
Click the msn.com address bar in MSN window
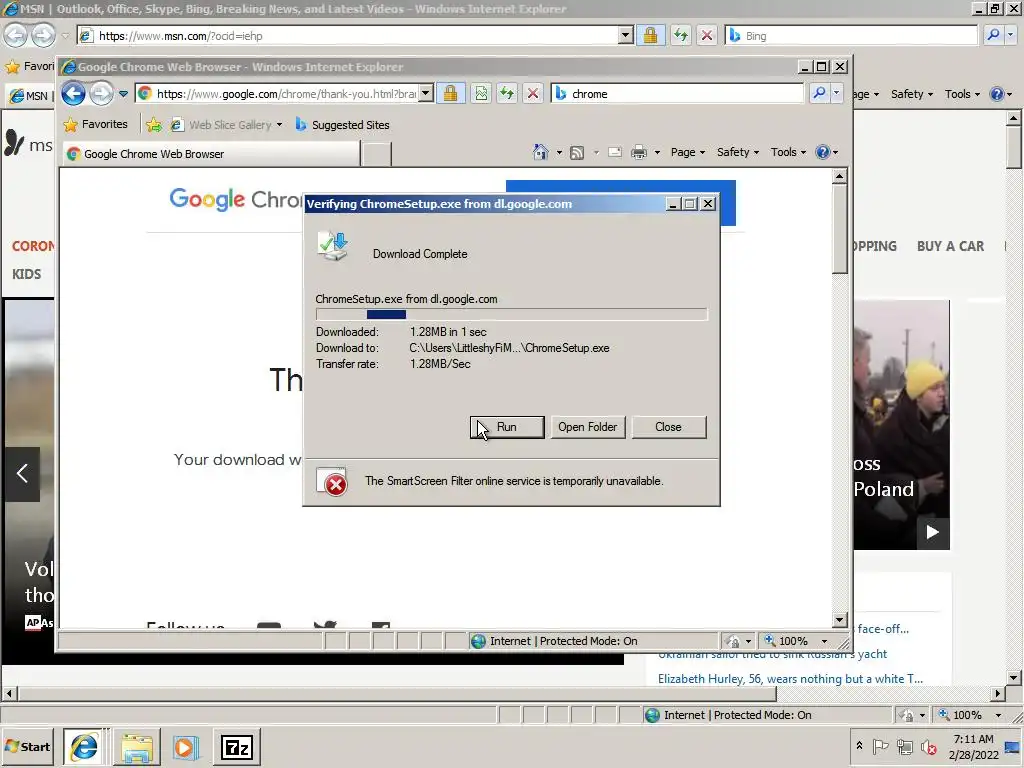click(x=347, y=36)
